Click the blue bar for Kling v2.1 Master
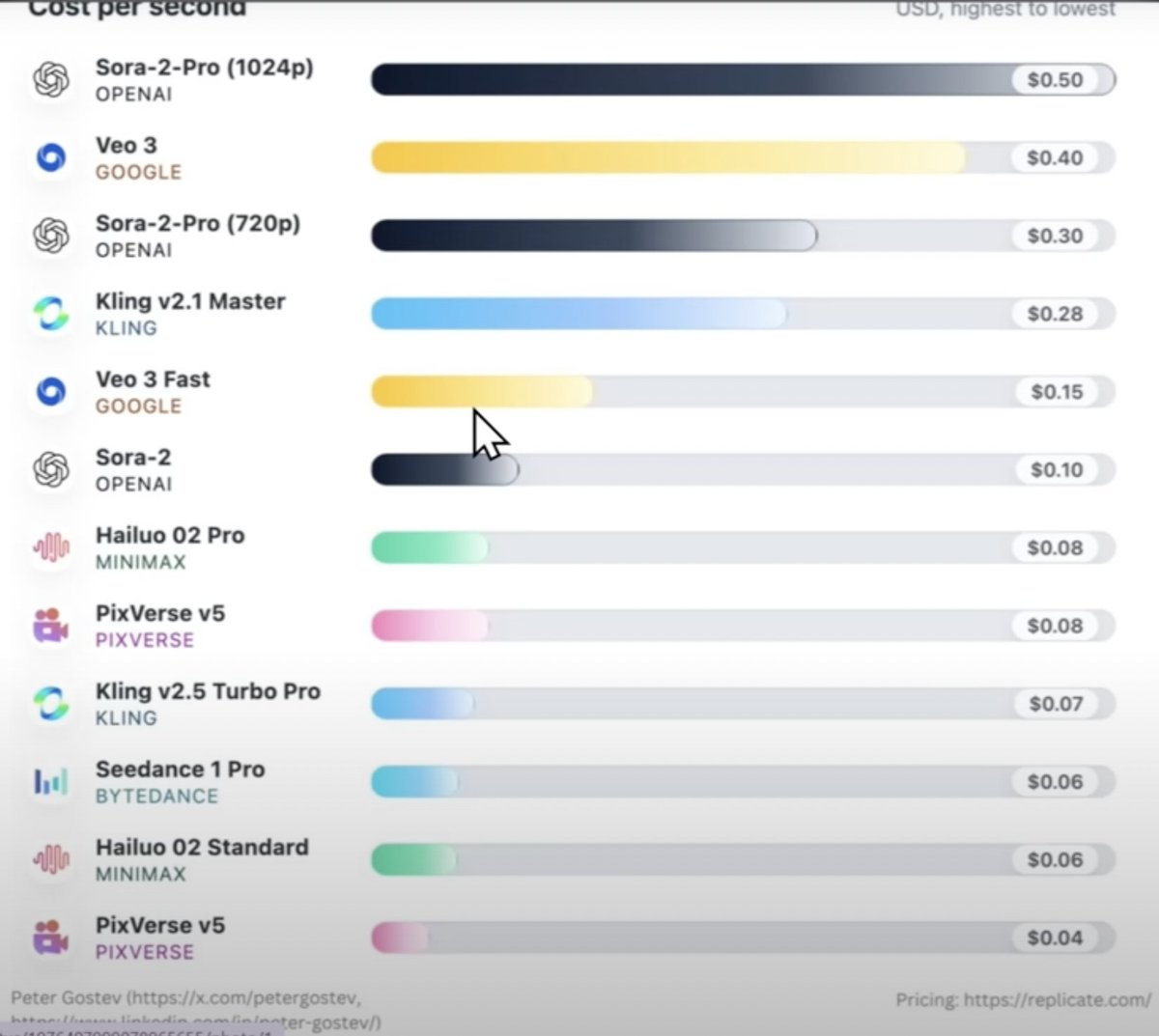The width and height of the screenshot is (1159, 1036). click(579, 314)
